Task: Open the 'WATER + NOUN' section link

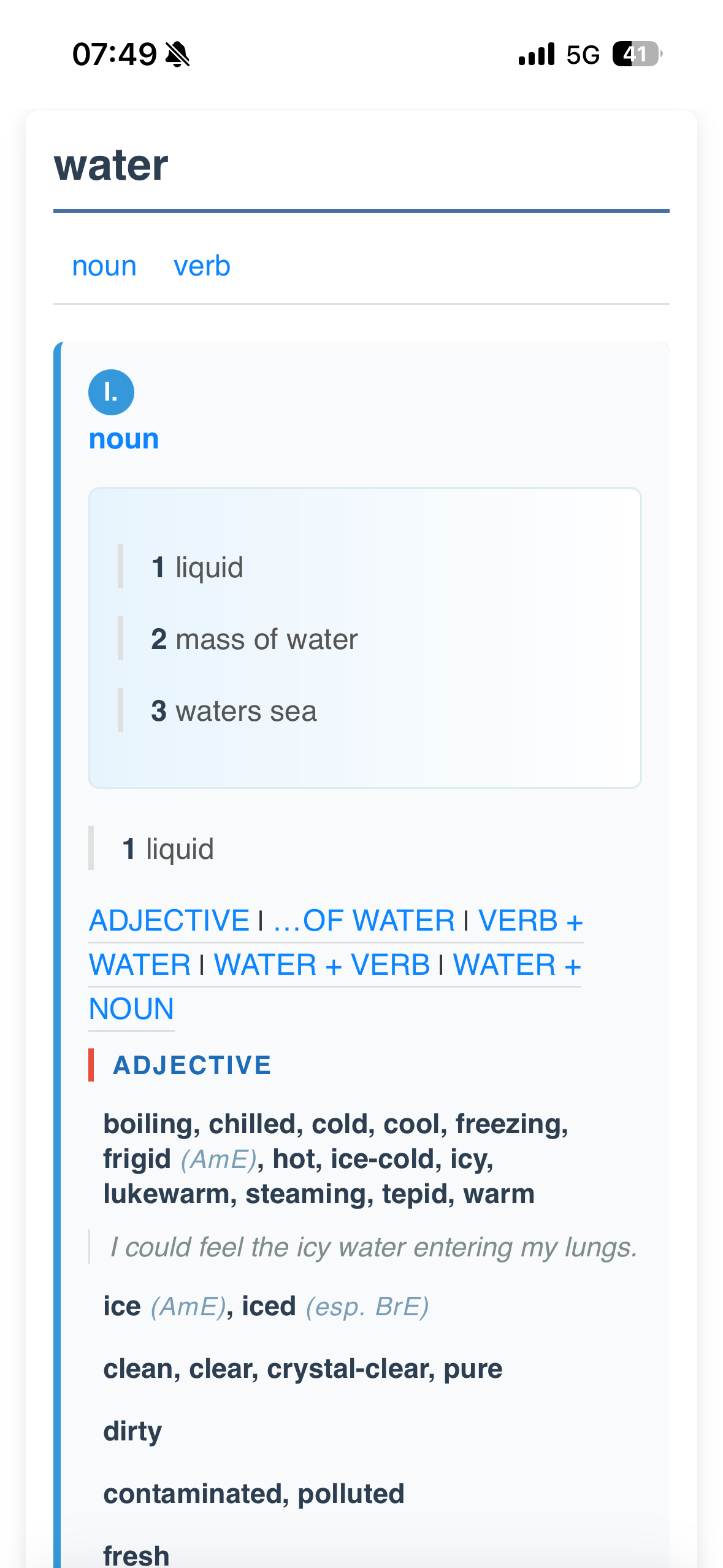Action: 516,965
